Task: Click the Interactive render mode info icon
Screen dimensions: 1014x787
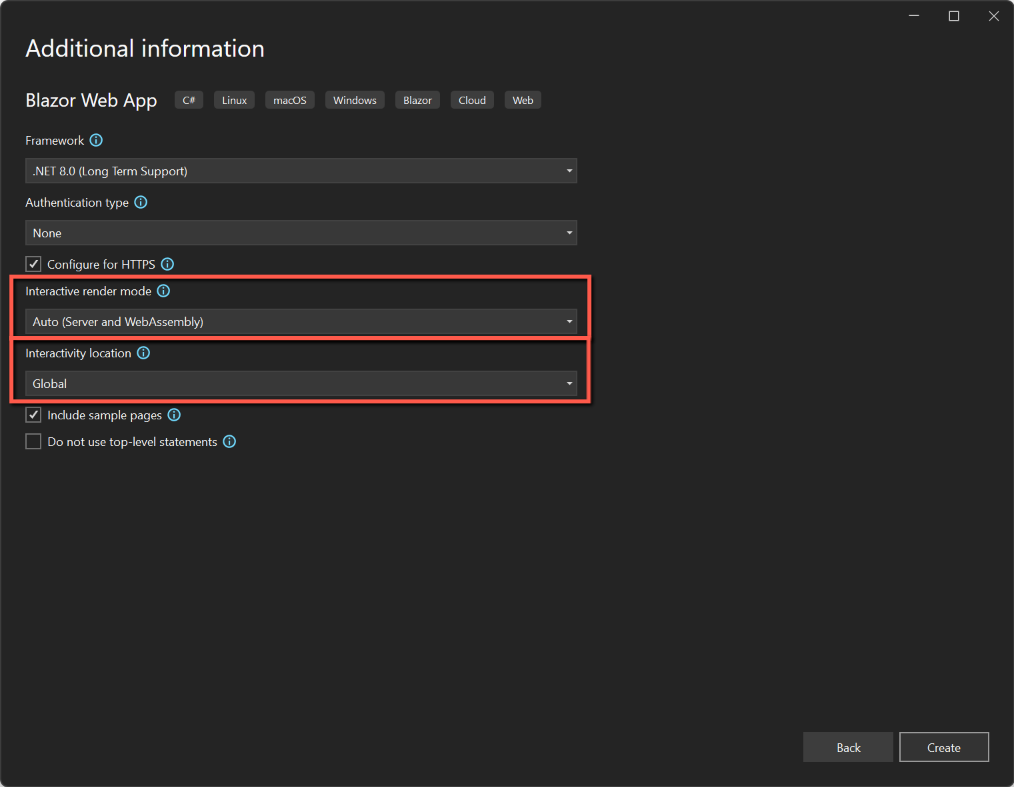Action: tap(163, 291)
